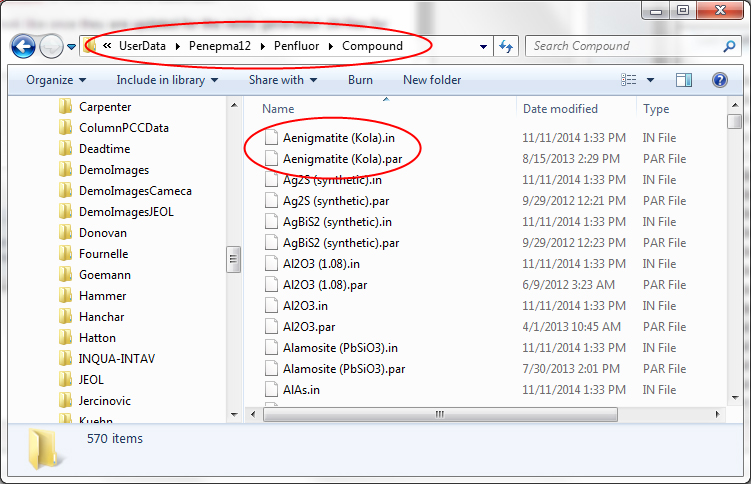This screenshot has height=484, width=751.
Task: Click the Refresh button next to address bar
Action: pos(506,46)
